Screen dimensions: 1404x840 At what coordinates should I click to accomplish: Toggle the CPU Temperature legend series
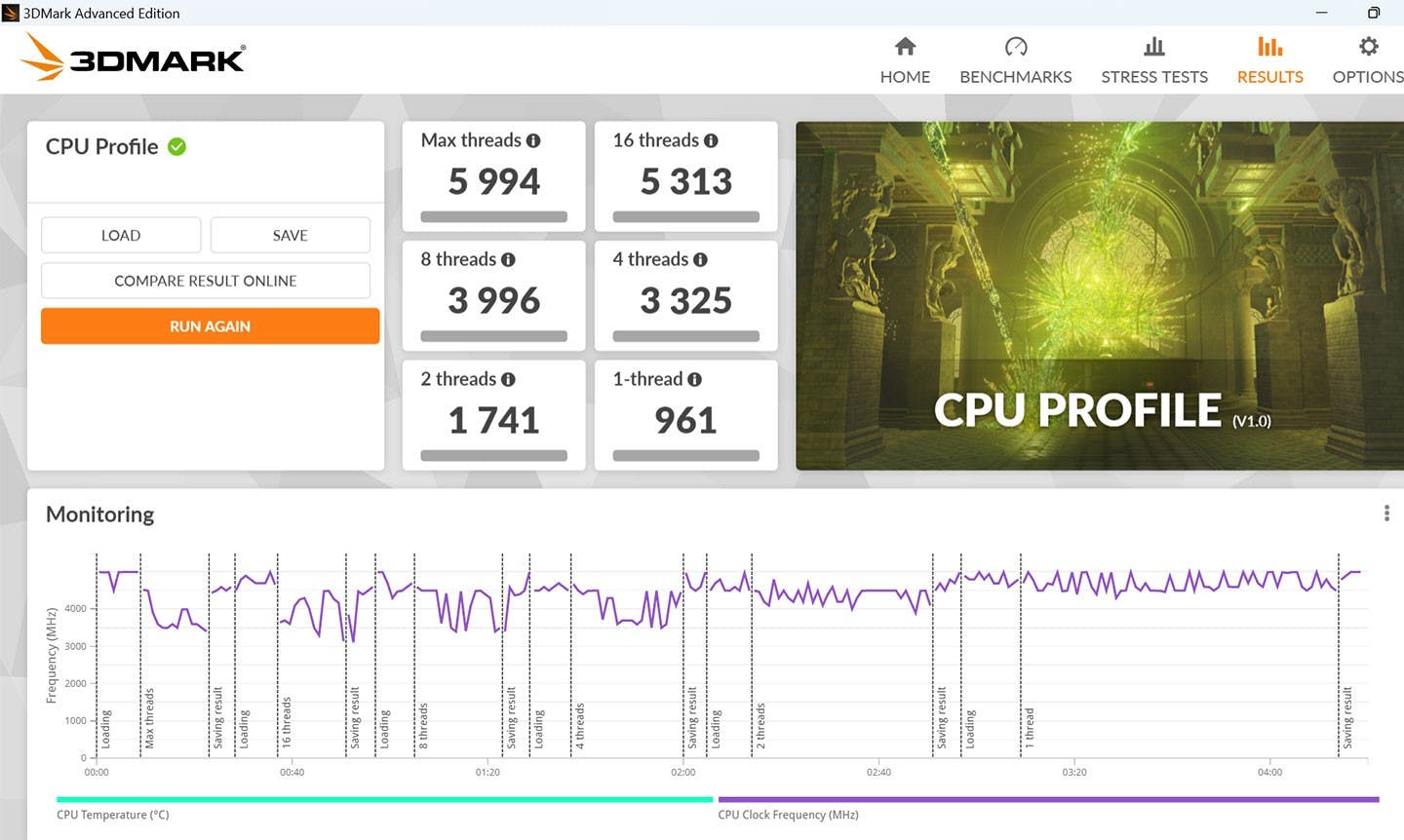coord(113,815)
